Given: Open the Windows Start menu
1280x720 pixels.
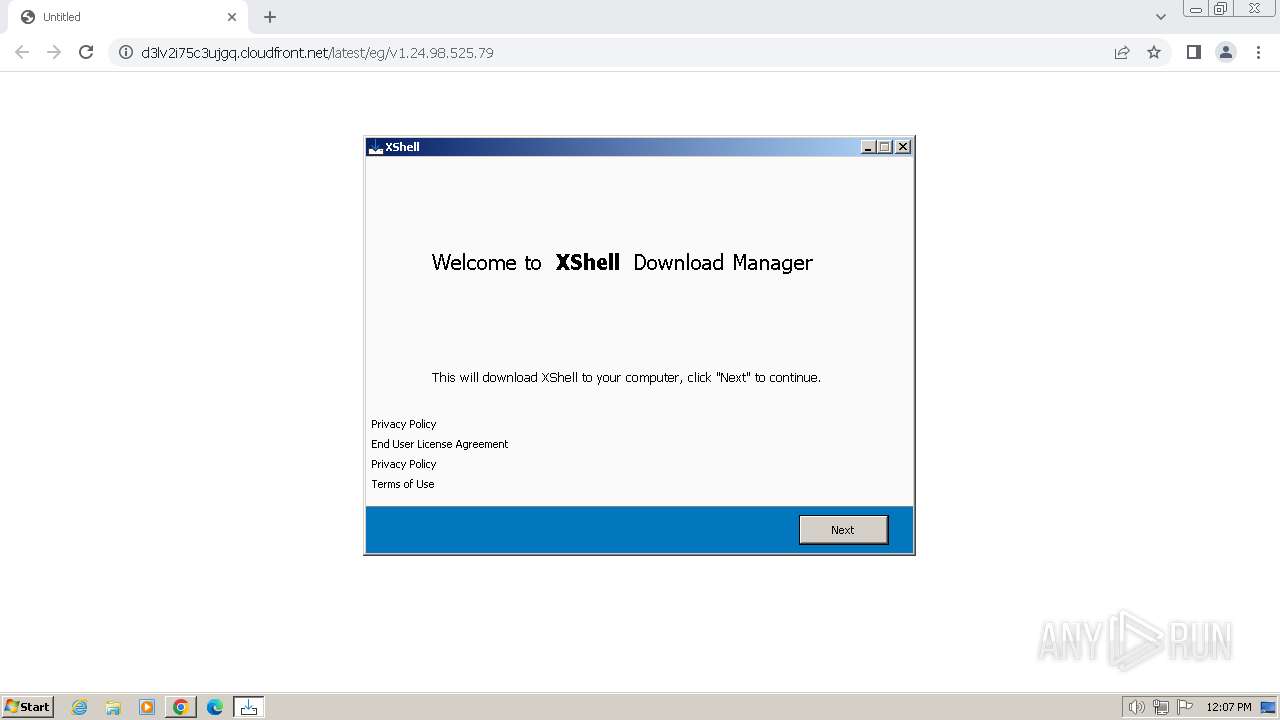Looking at the screenshot, I should [x=28, y=706].
